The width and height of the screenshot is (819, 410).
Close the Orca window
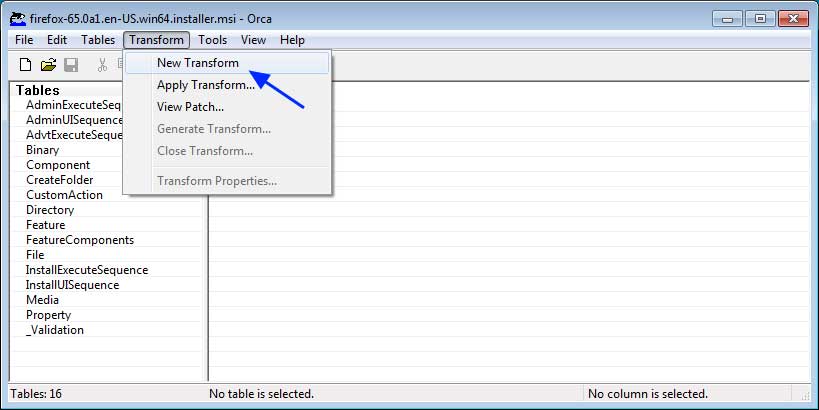click(x=793, y=19)
